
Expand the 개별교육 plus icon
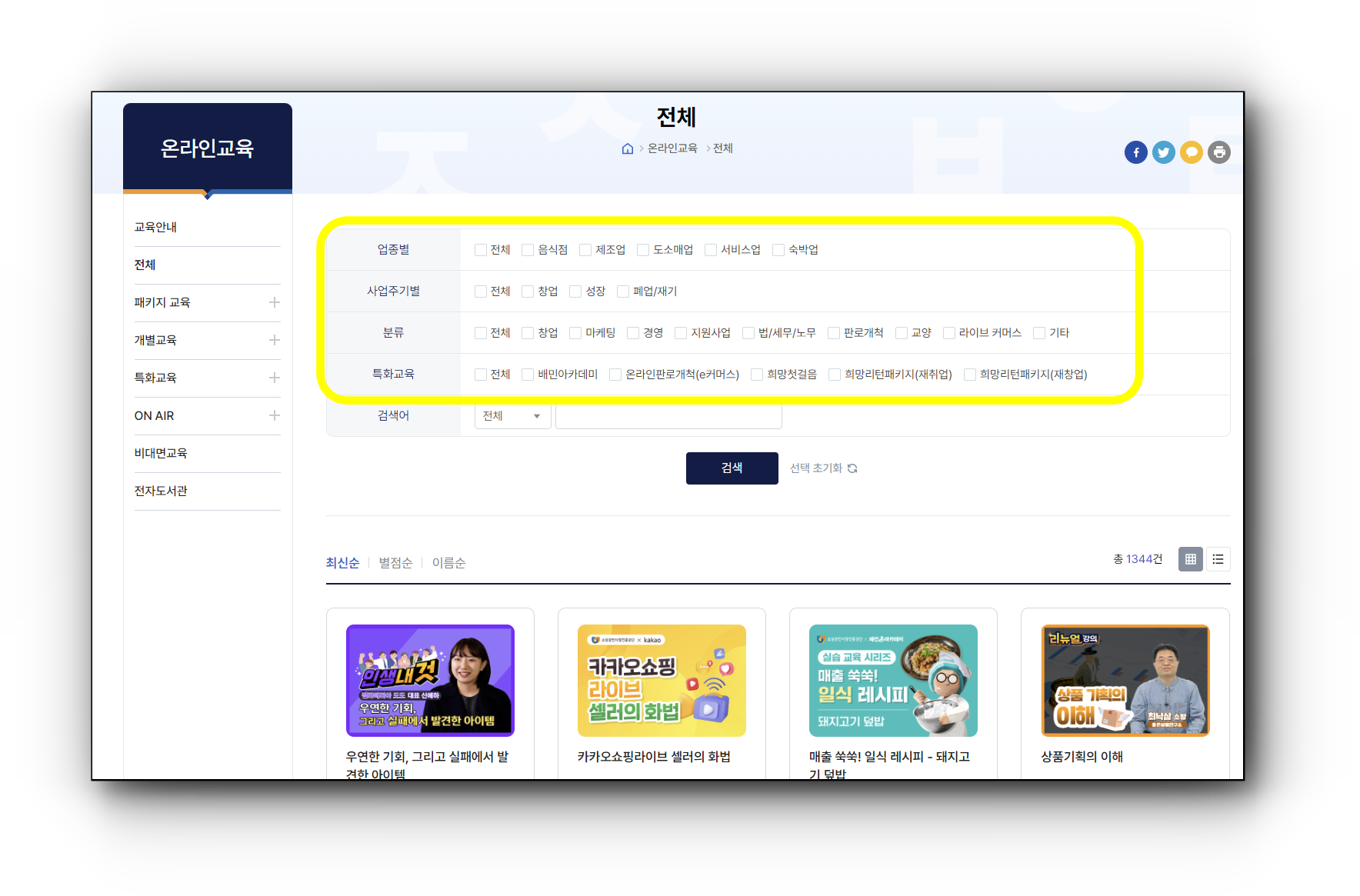(274, 340)
